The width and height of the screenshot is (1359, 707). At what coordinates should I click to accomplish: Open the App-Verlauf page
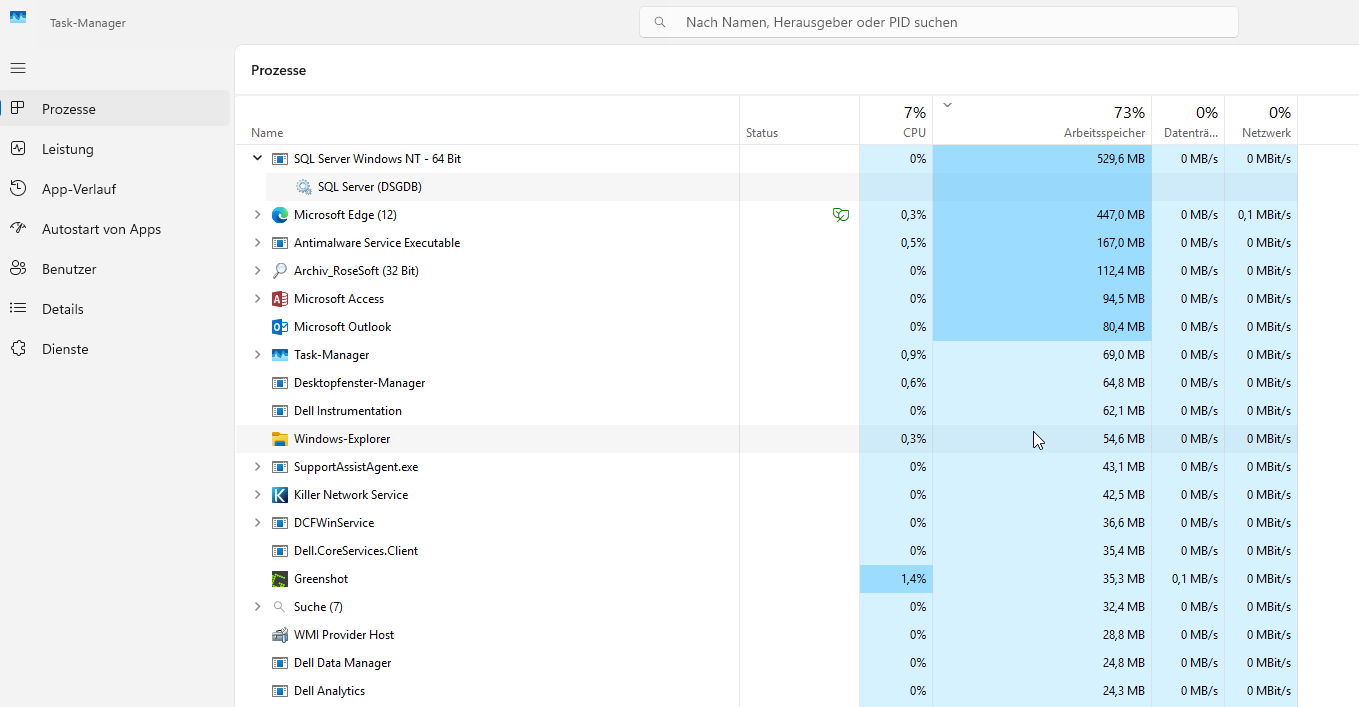116,189
